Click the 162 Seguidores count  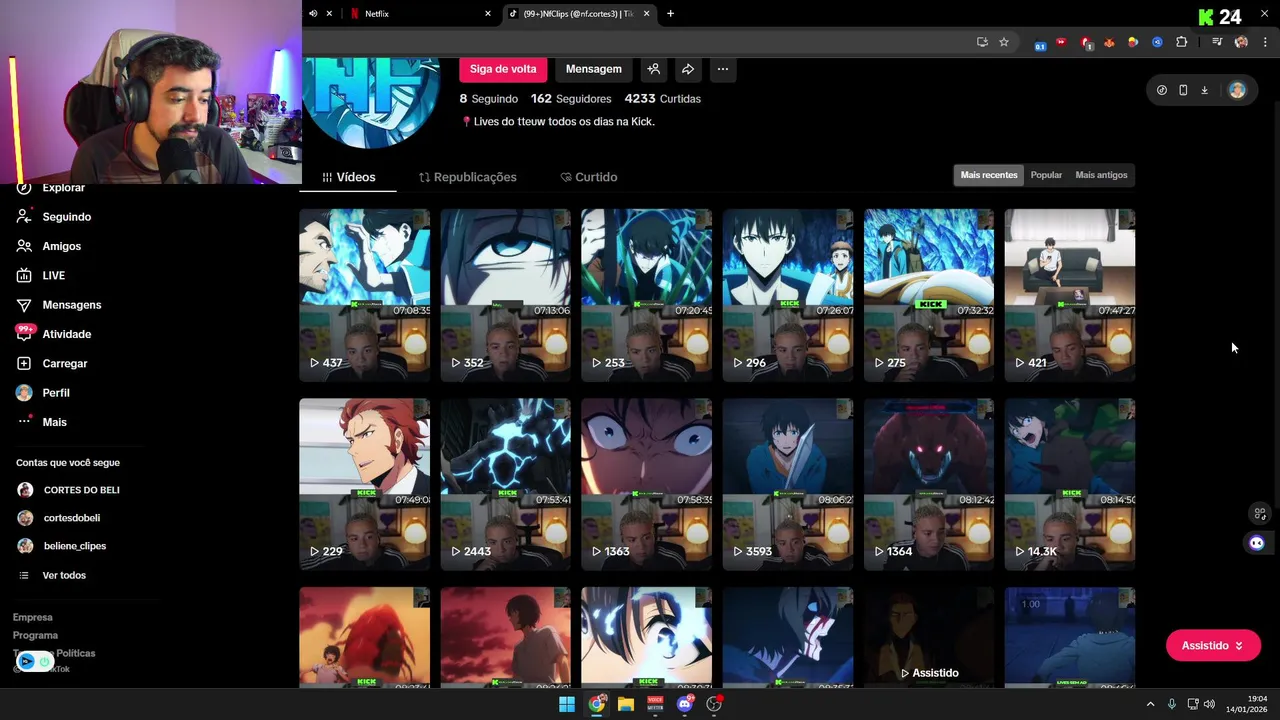(x=571, y=99)
